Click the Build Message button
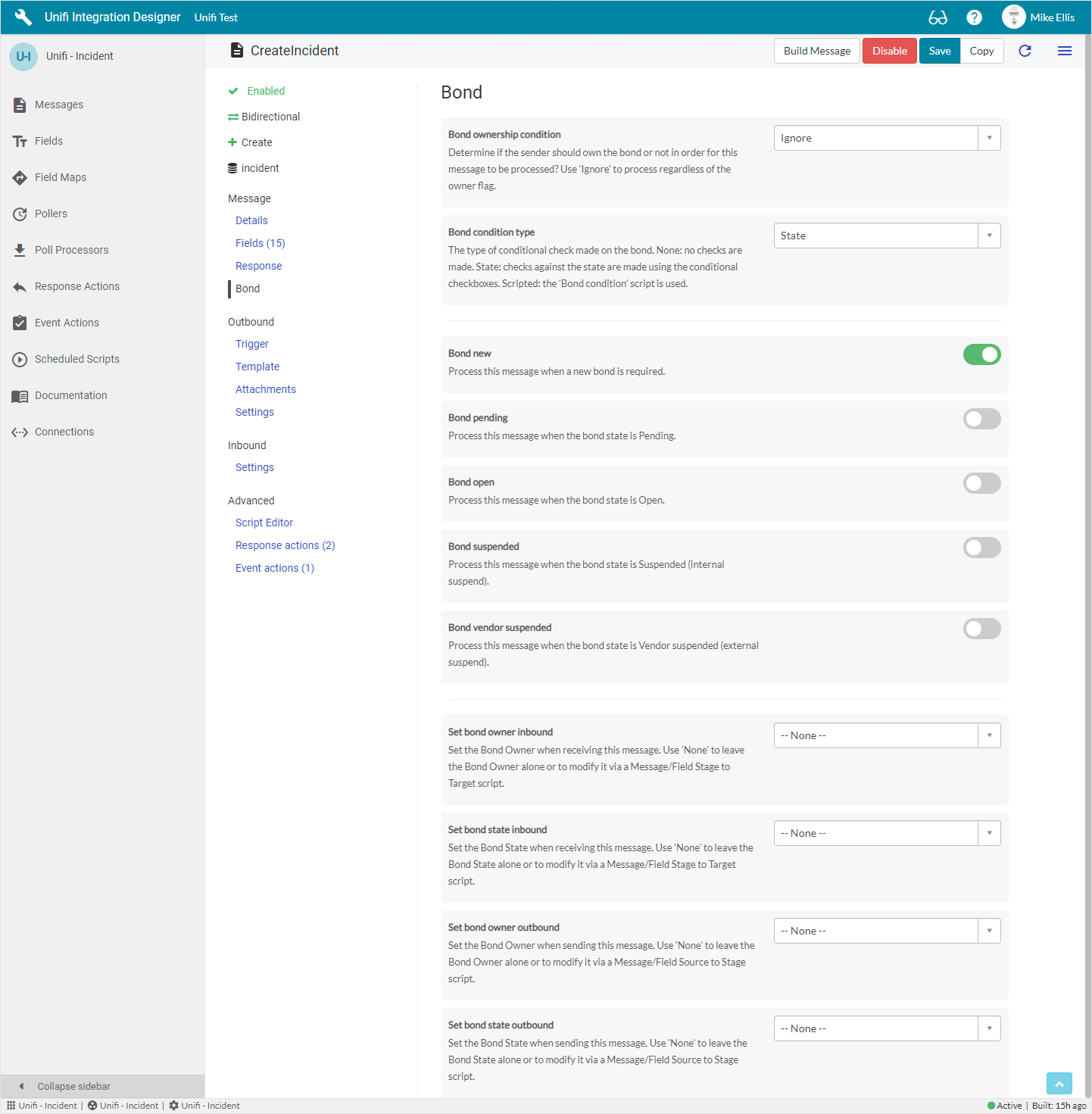The width and height of the screenshot is (1092, 1114). tap(816, 51)
